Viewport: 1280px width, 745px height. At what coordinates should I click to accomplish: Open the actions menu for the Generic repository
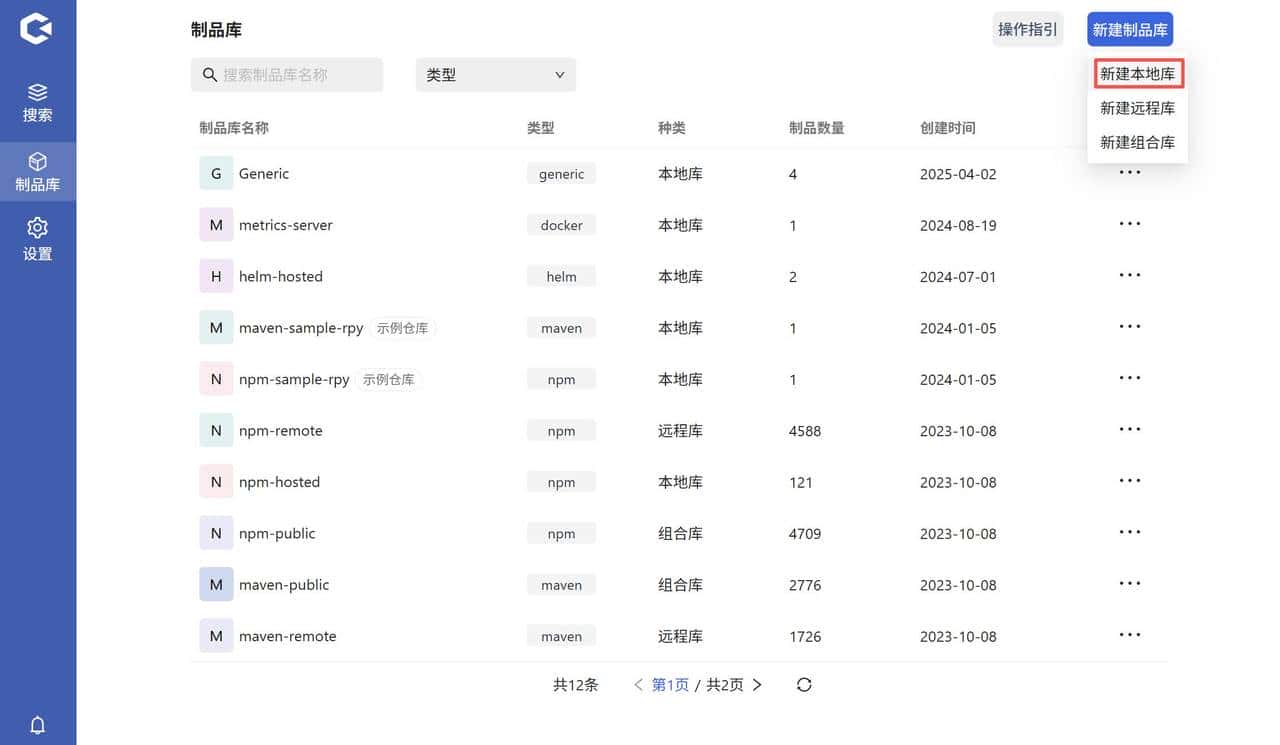coord(1129,173)
